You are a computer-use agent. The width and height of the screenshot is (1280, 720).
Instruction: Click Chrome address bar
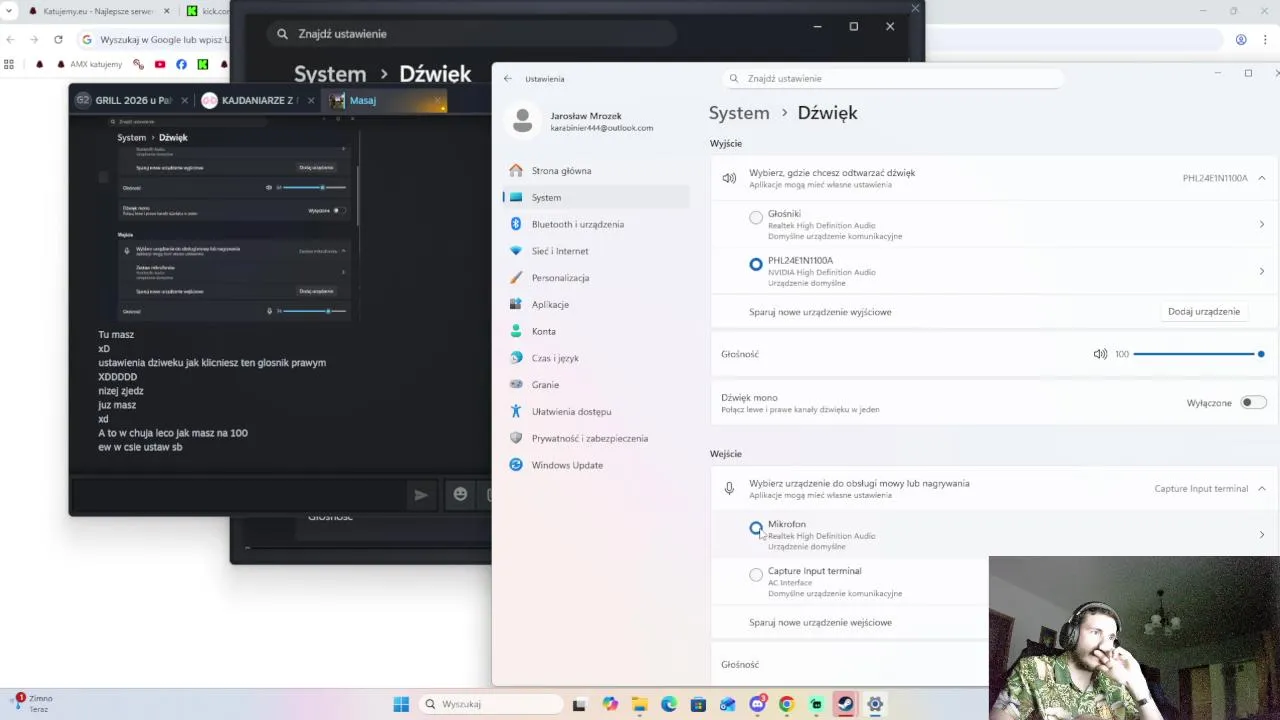[x=155, y=40]
